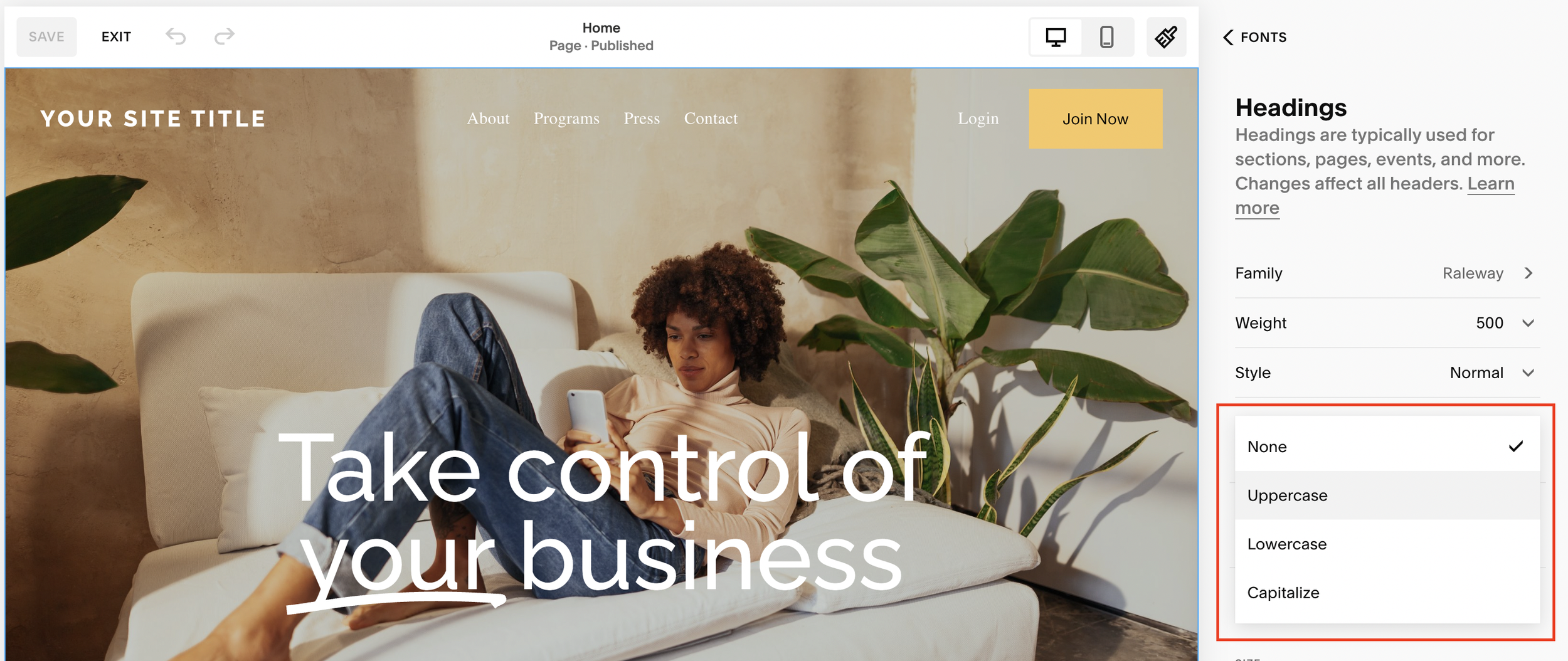The height and width of the screenshot is (661, 1568).
Task: Click the undo arrow icon
Action: [x=176, y=37]
